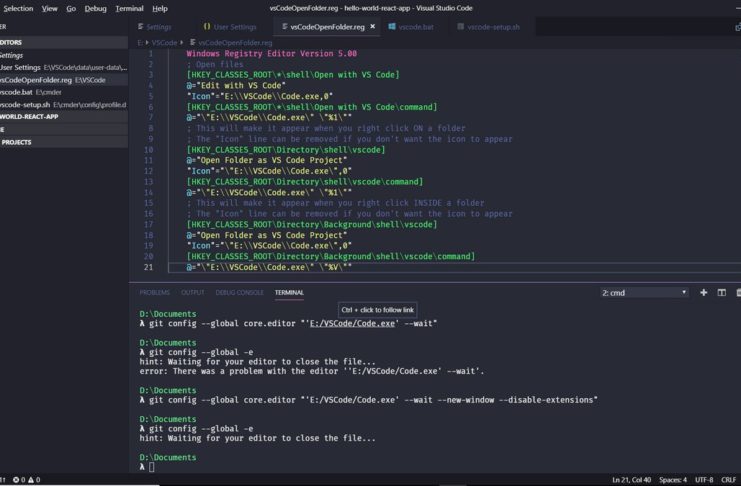Select vscode.bat in open editors list
Screen dimensions: 741x486
64,92
